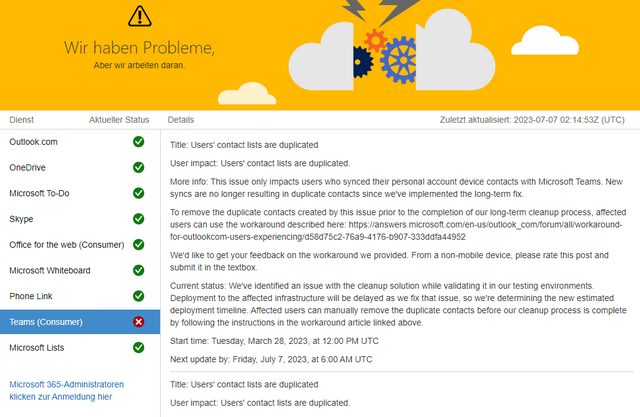Click the 'Current status:' paragraph
The width and height of the screenshot is (640, 417).
click(398, 304)
